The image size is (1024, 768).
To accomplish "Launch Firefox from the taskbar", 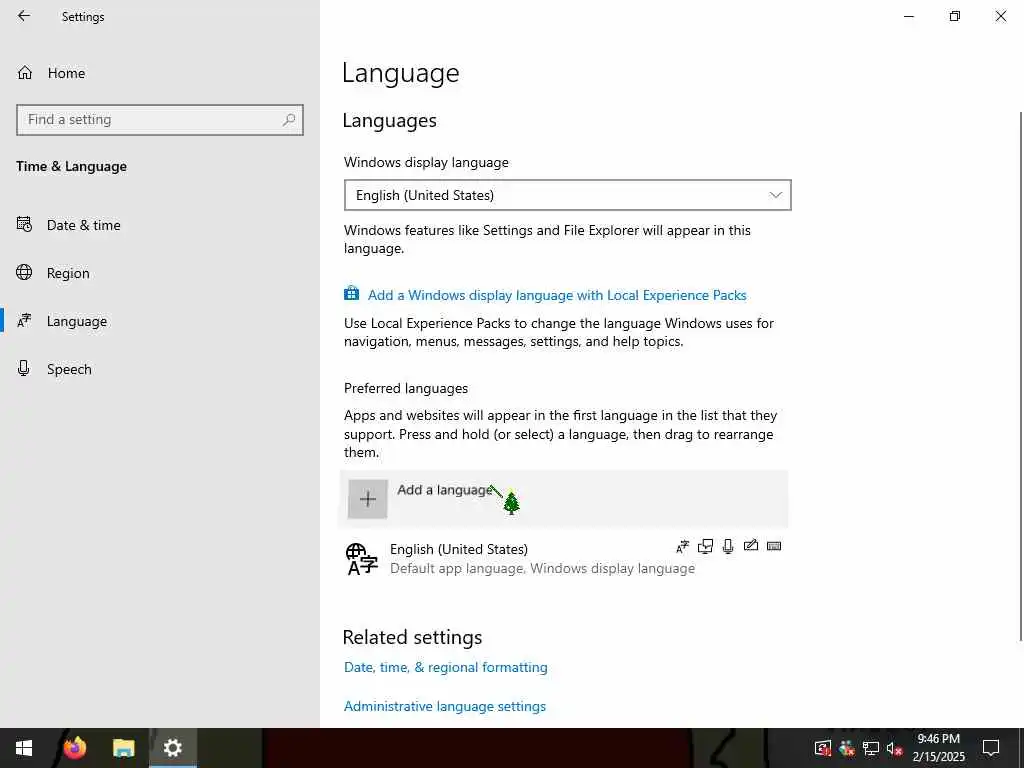I will point(75,748).
